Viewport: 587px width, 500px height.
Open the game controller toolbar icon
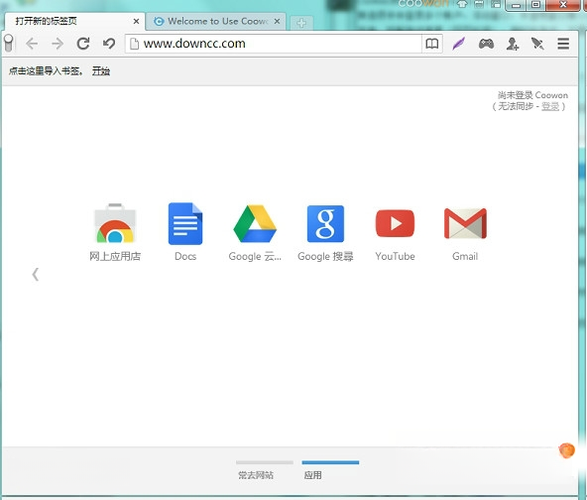click(x=486, y=44)
